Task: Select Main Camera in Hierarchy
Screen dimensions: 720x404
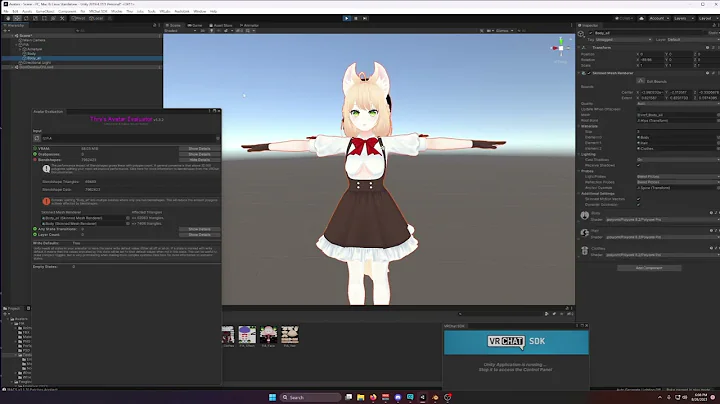Action: tap(34, 40)
